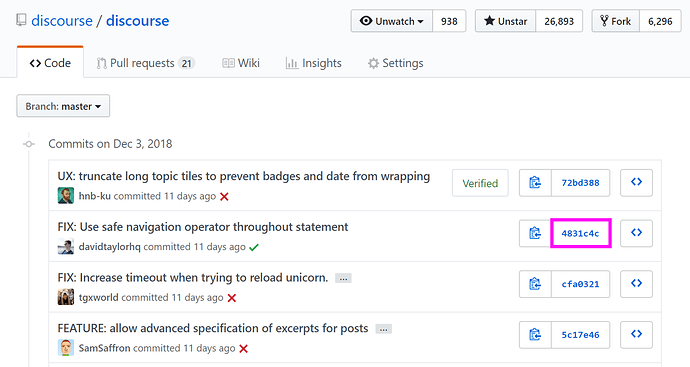The image size is (690, 367).
Task: Click 'Commits on Dec 3, 2018' heading
Action: click(110, 144)
